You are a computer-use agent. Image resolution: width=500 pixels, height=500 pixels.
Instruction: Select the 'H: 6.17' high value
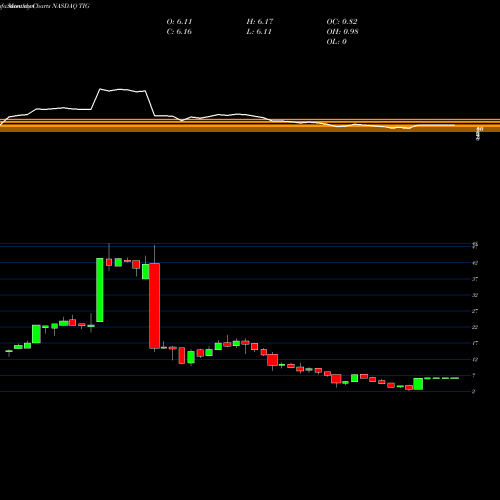(260, 22)
